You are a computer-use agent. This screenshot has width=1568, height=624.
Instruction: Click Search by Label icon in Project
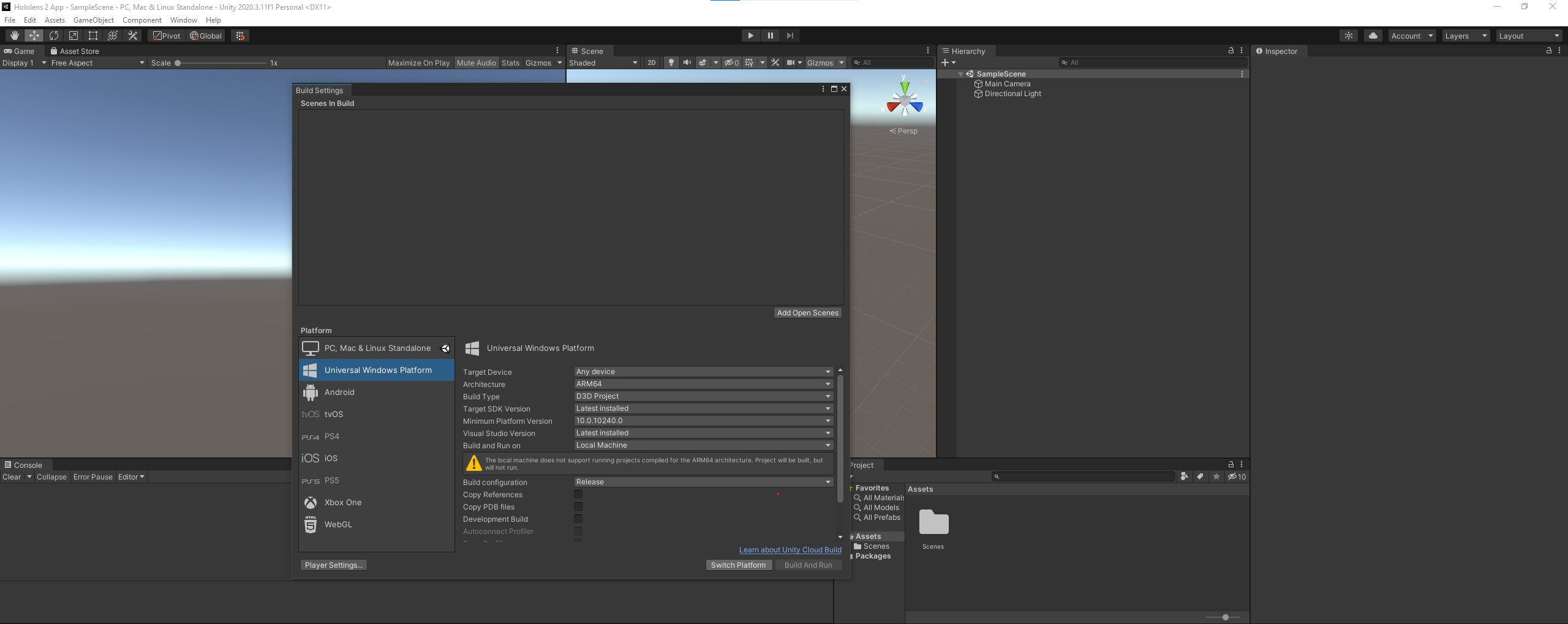click(x=1200, y=476)
